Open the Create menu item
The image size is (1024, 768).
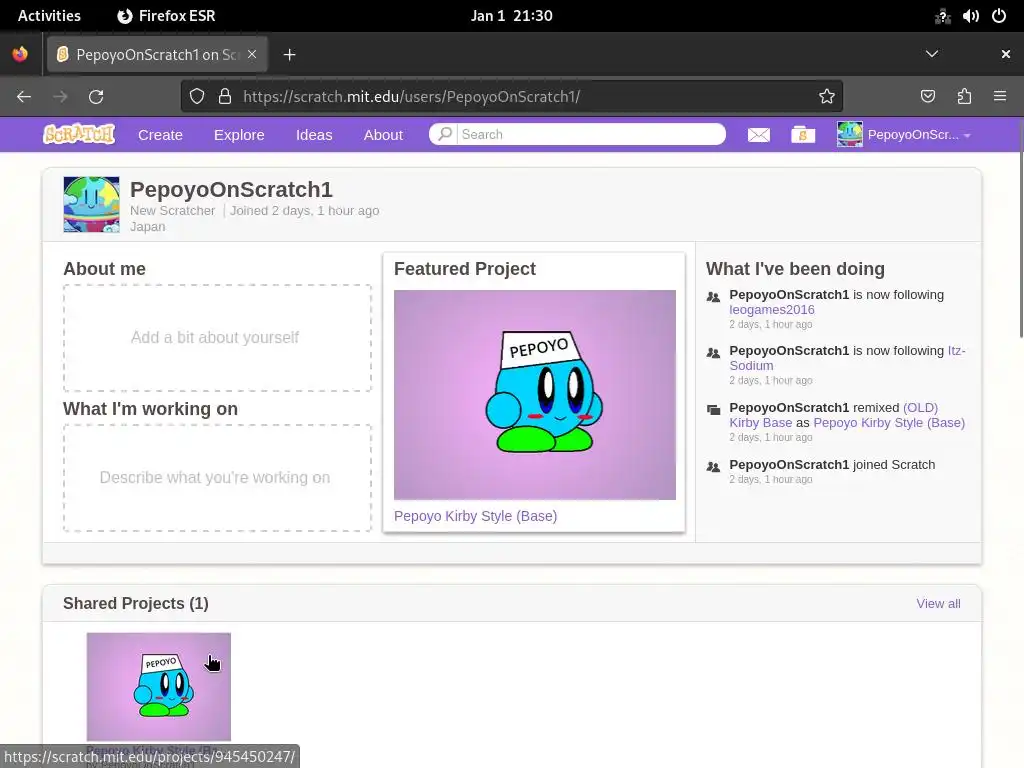coord(160,135)
